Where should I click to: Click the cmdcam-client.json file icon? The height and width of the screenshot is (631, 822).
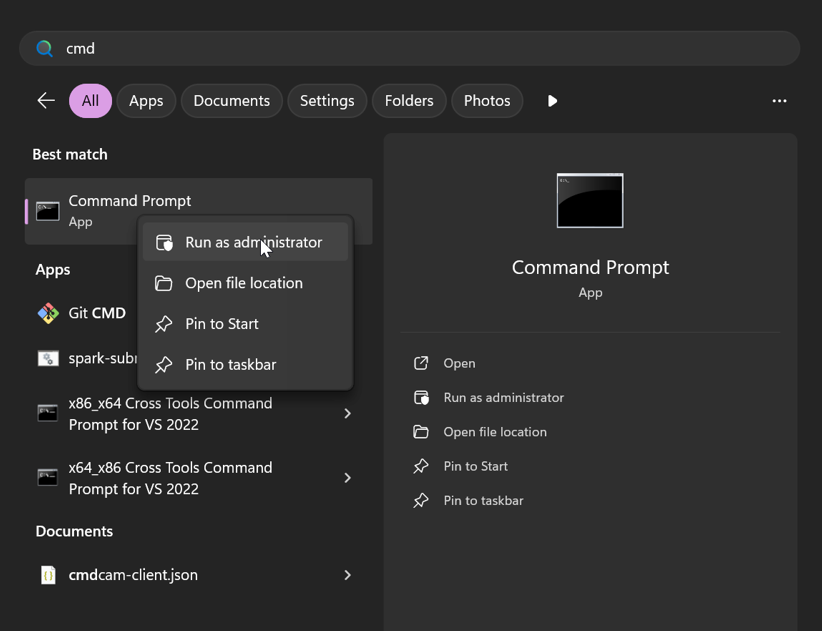point(48,575)
